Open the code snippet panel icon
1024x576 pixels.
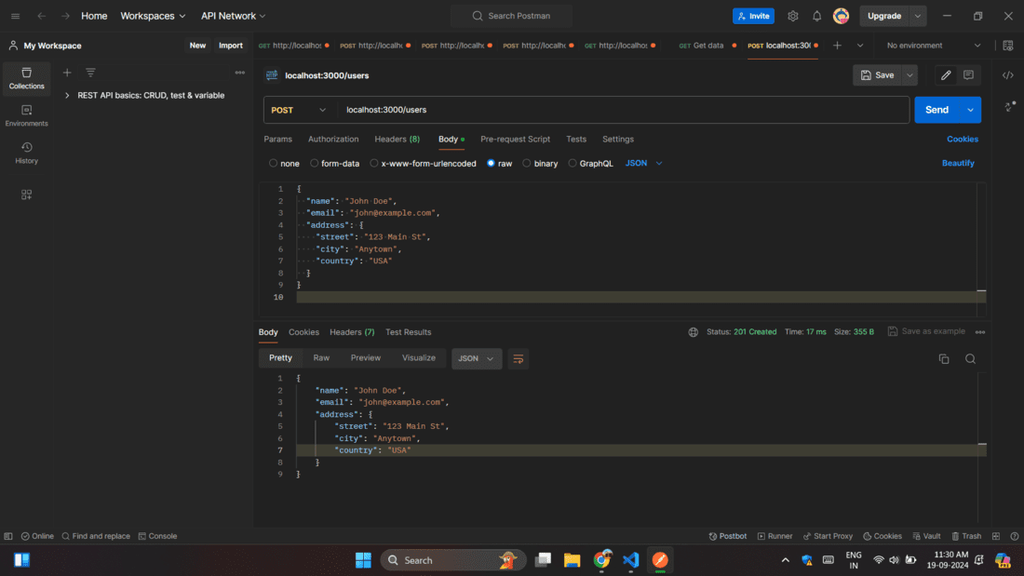pyautogui.click(x=1008, y=76)
